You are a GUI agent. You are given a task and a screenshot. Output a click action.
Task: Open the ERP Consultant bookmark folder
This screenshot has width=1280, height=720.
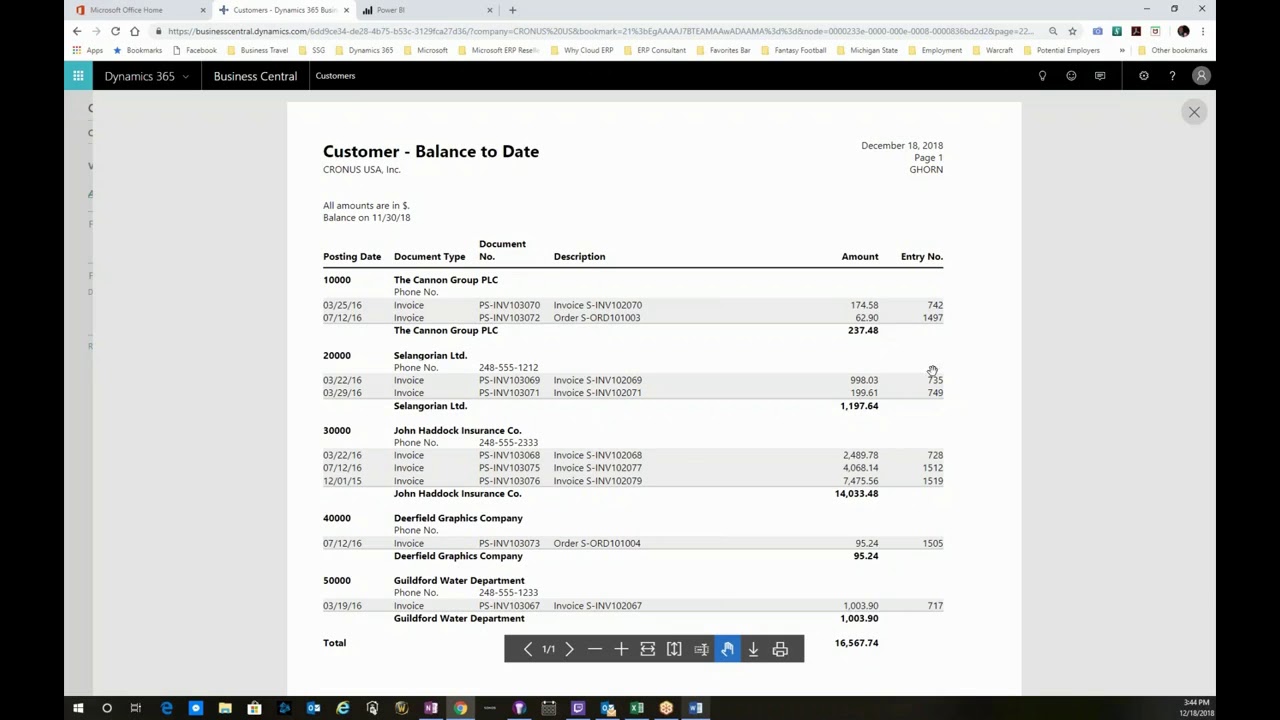[x=655, y=50]
